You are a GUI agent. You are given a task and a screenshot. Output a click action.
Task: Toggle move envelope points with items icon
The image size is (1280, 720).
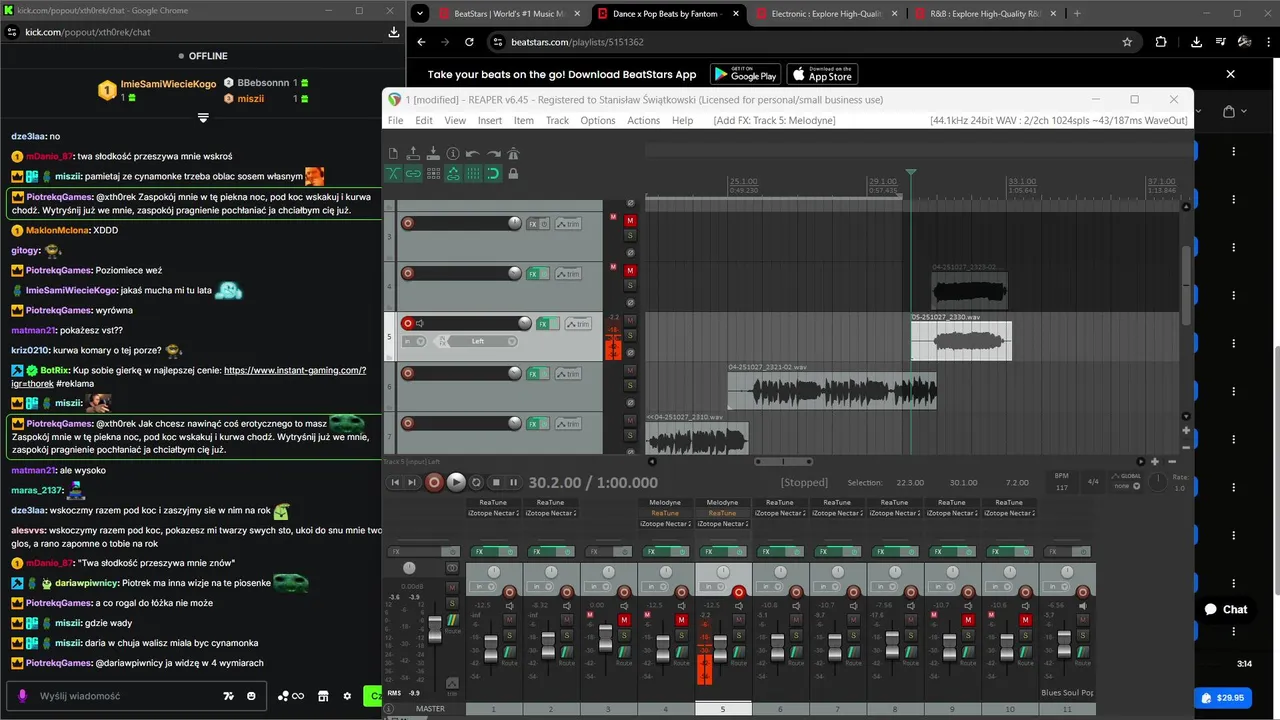pos(453,173)
